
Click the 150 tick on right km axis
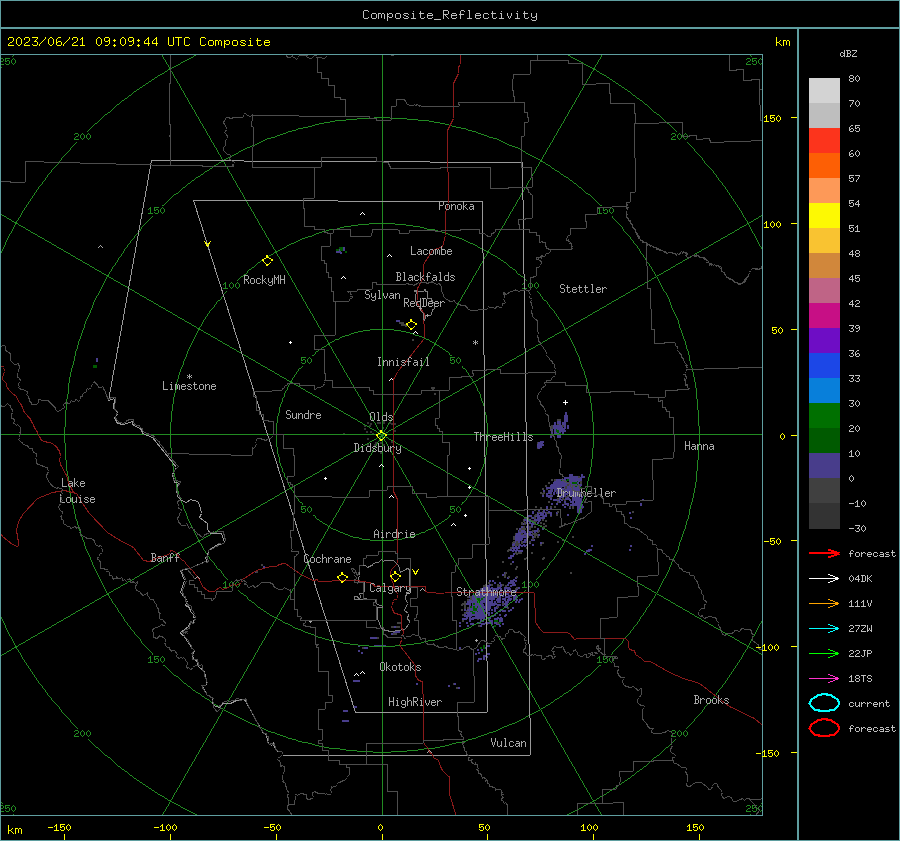(773, 118)
